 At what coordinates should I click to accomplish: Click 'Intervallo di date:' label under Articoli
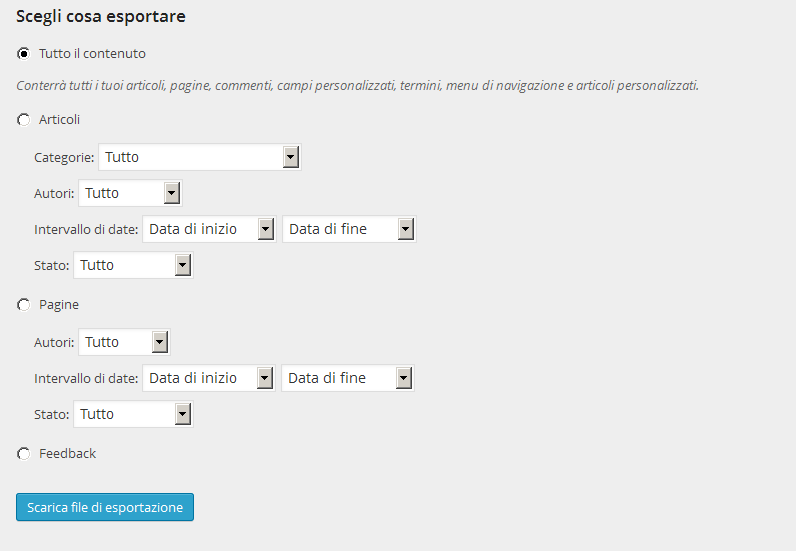click(85, 230)
